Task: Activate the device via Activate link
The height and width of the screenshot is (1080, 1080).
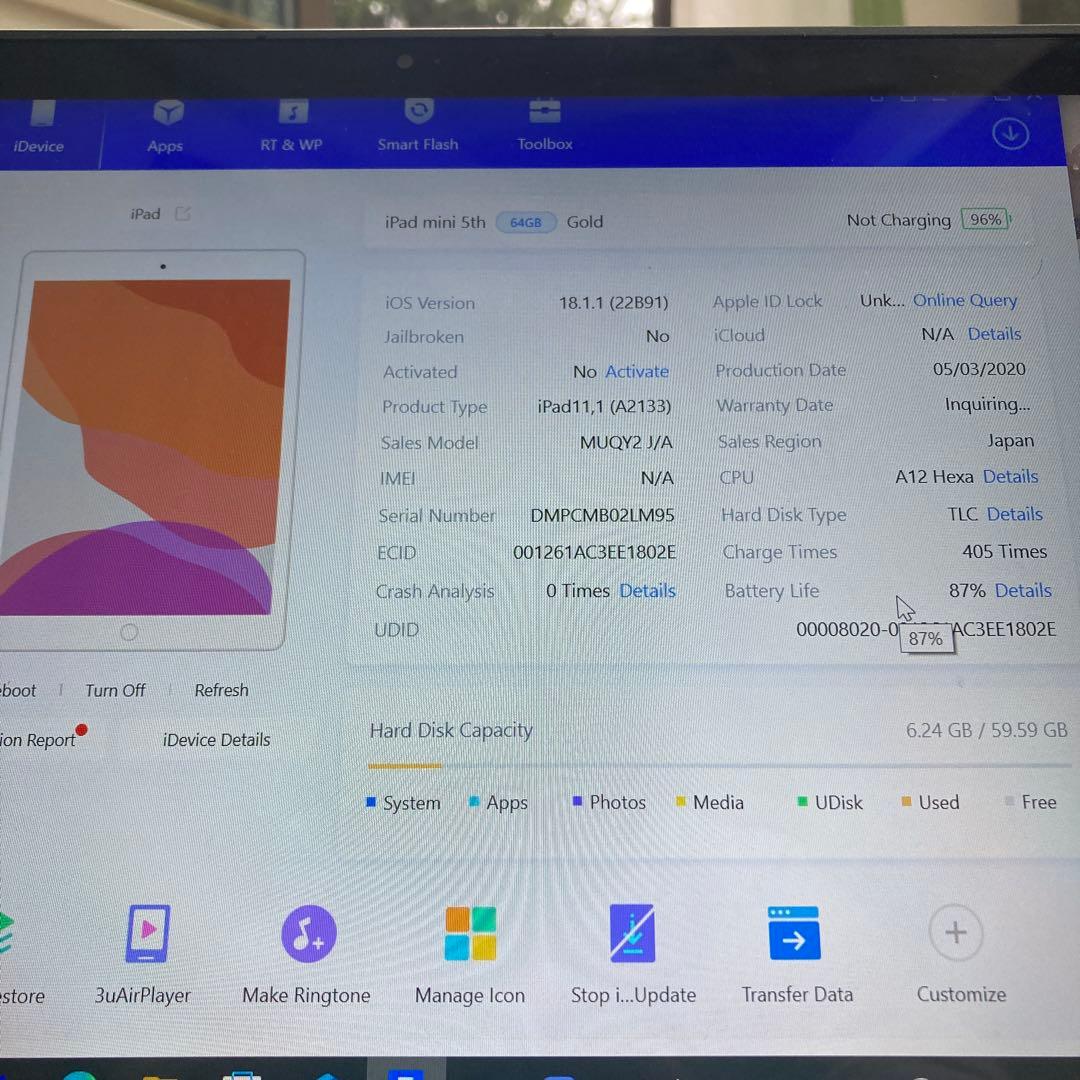Action: pos(637,371)
